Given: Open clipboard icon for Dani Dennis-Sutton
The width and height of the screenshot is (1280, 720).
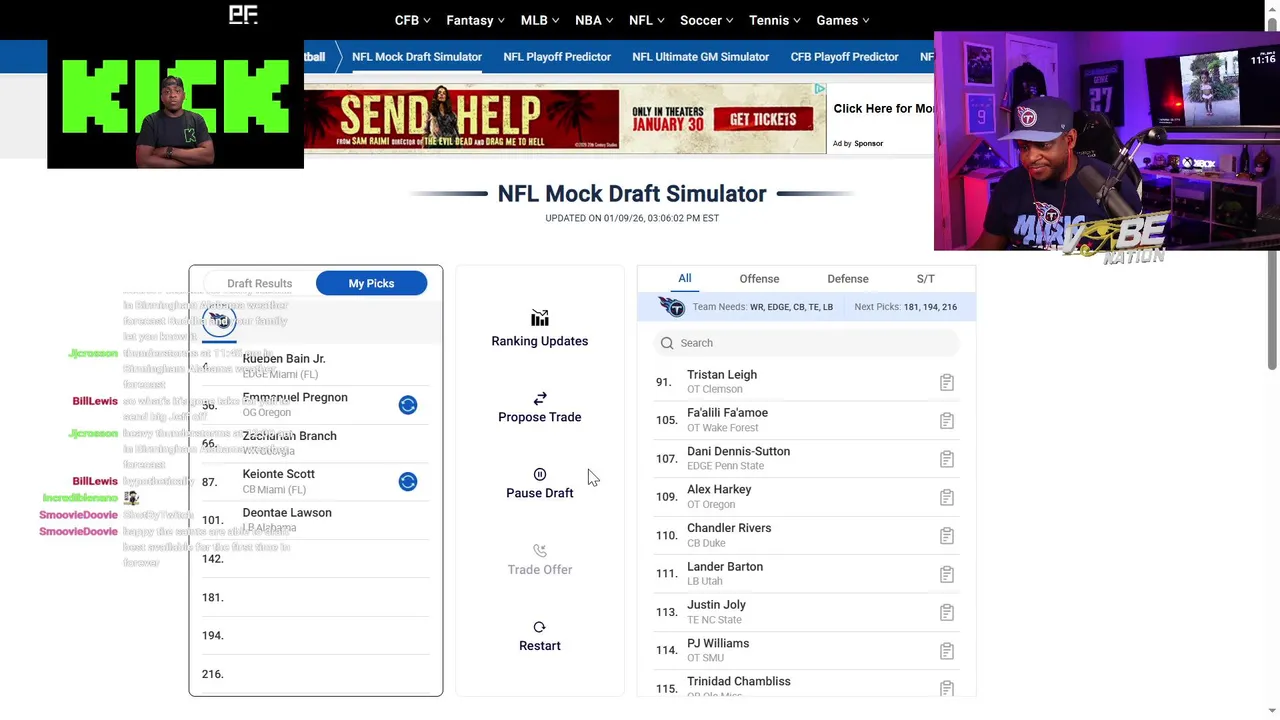Looking at the screenshot, I should (947, 459).
